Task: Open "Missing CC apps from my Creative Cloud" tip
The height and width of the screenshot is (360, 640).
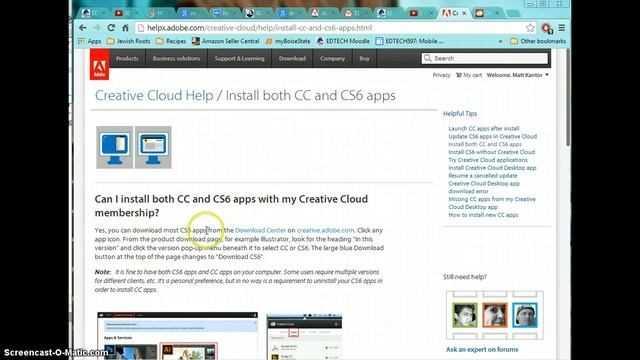Action: point(492,203)
